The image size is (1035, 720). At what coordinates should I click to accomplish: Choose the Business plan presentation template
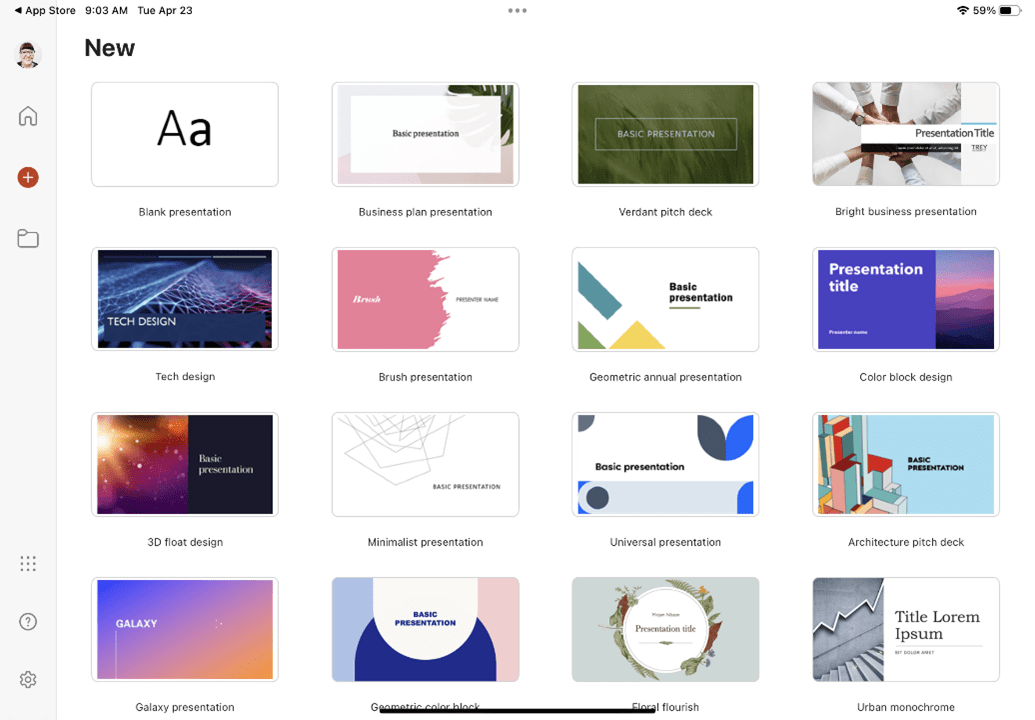[x=425, y=134]
